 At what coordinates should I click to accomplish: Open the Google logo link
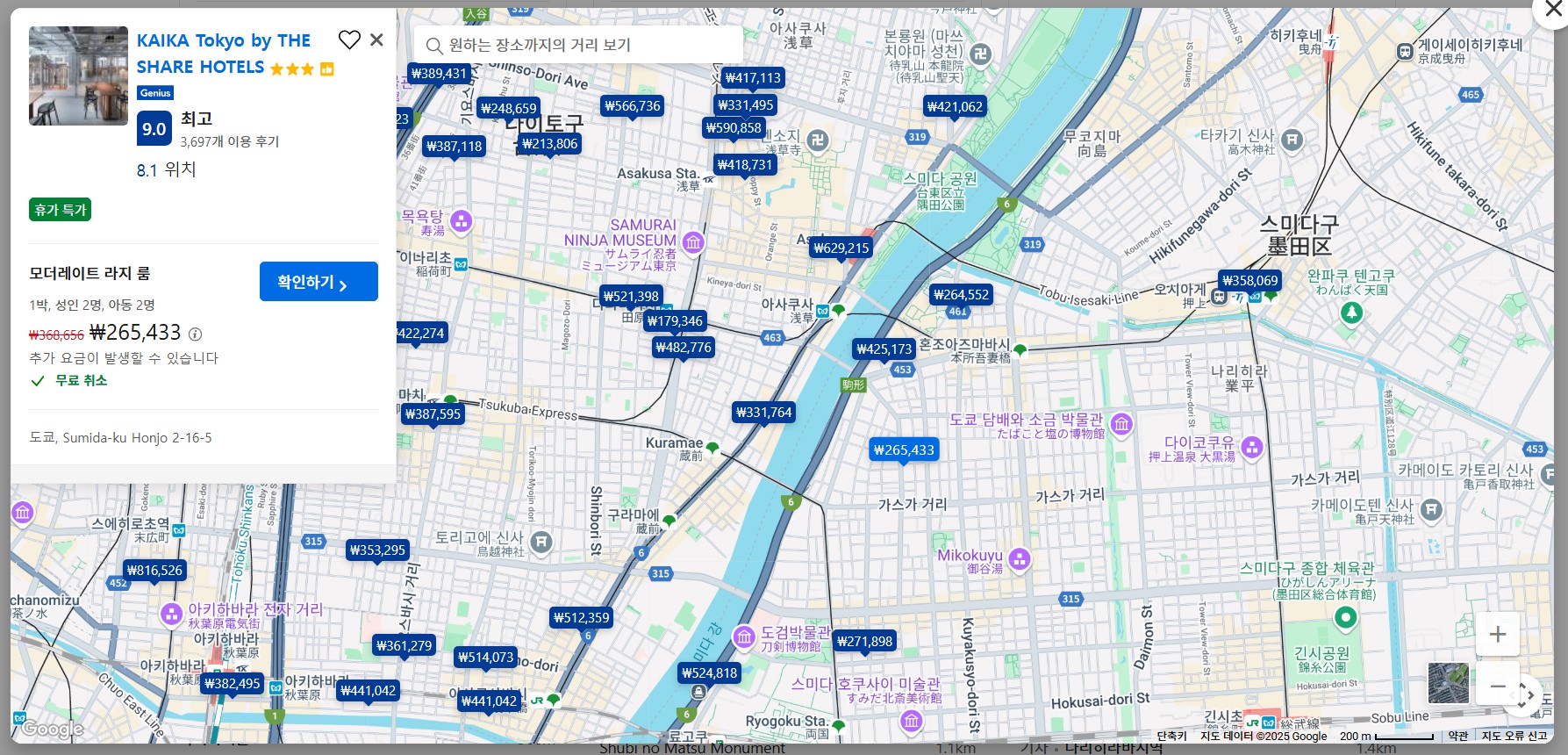coord(53,729)
